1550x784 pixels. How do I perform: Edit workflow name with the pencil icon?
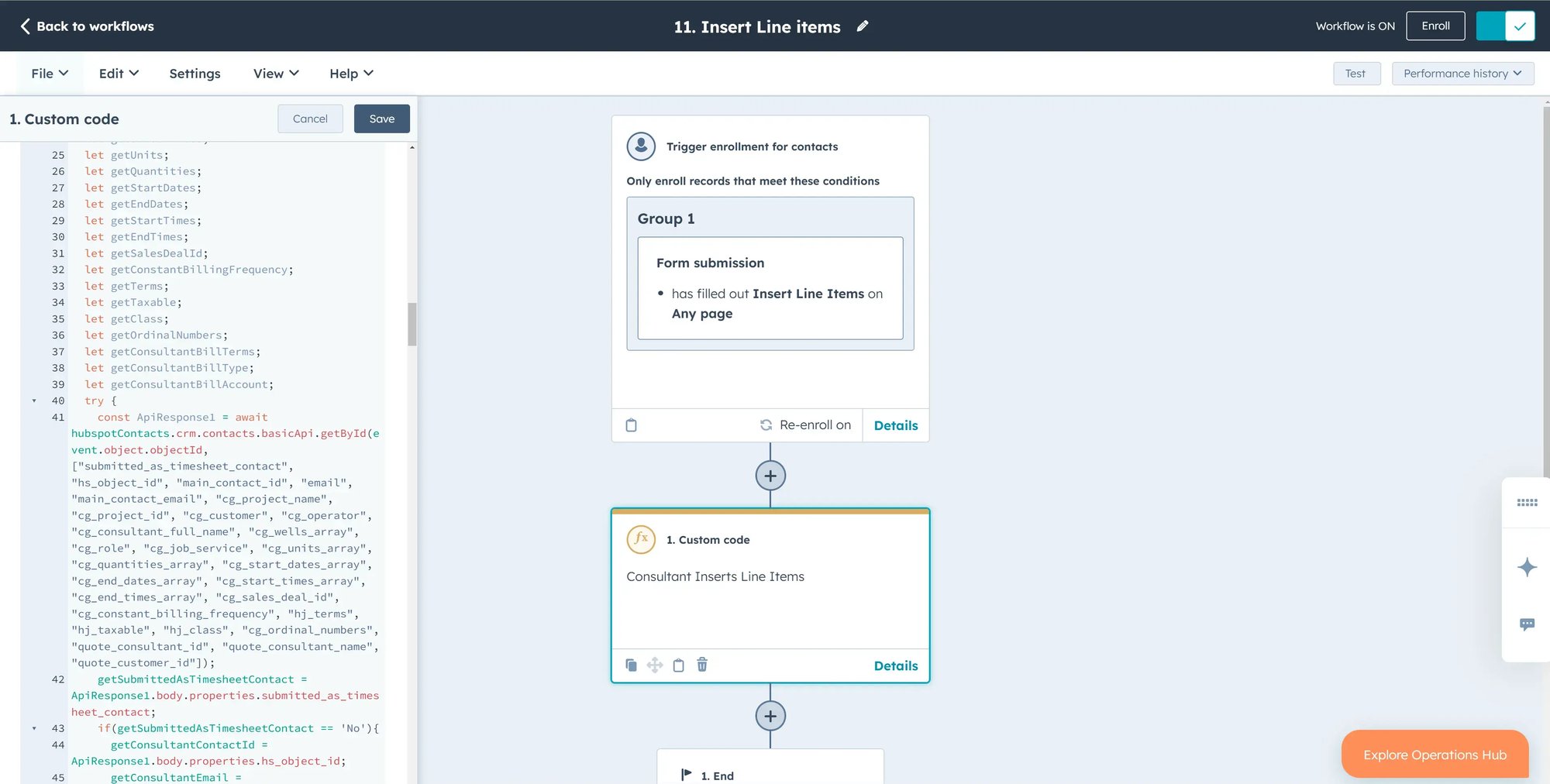[863, 26]
